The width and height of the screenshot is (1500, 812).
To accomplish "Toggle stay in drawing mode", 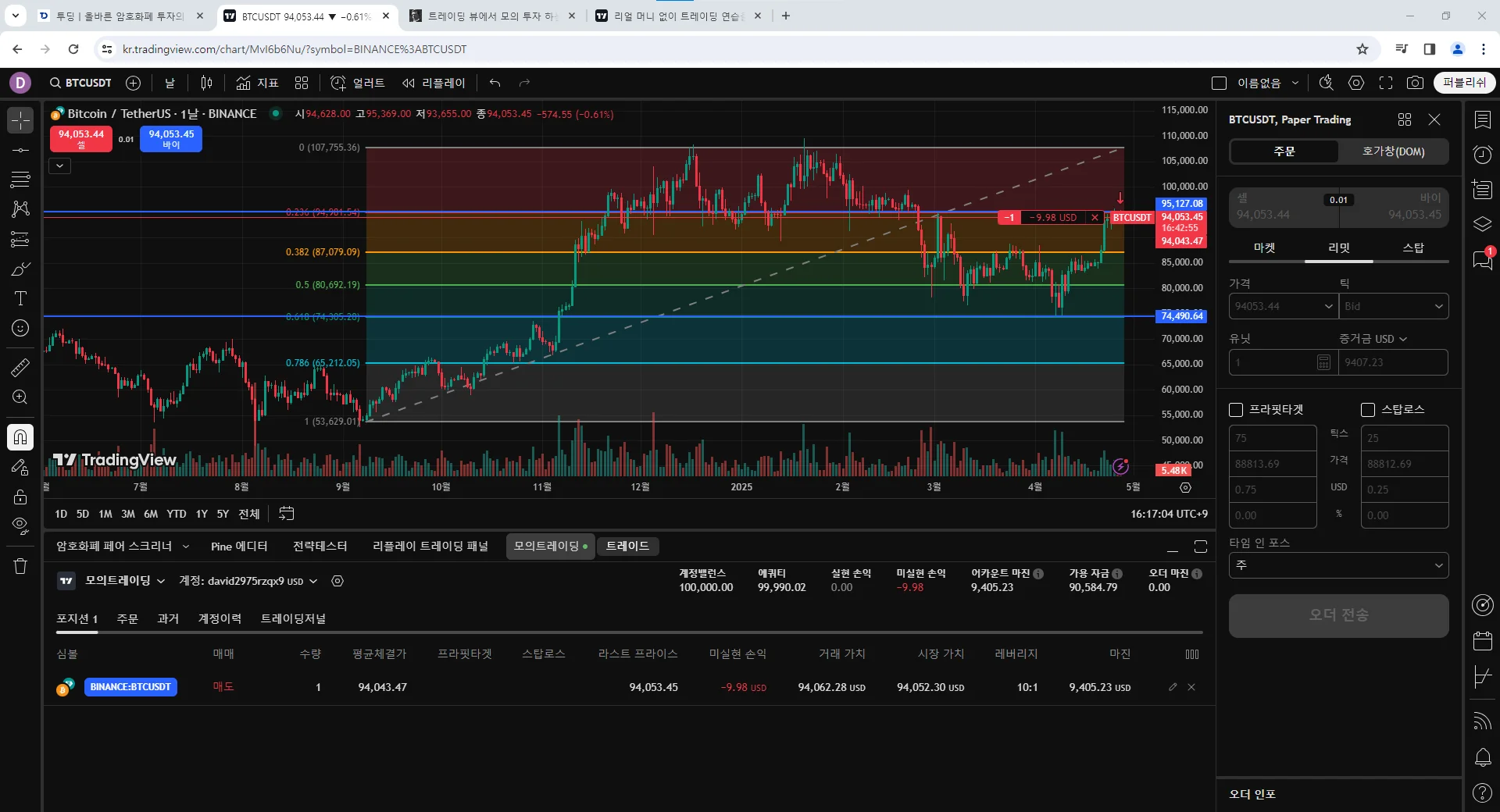I will pos(20,467).
